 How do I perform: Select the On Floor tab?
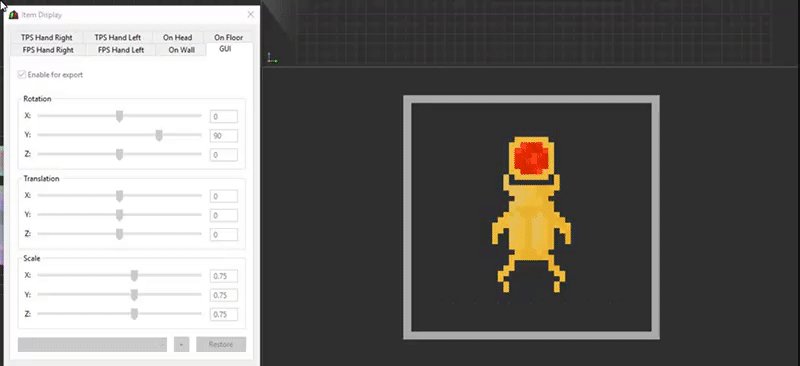228,37
